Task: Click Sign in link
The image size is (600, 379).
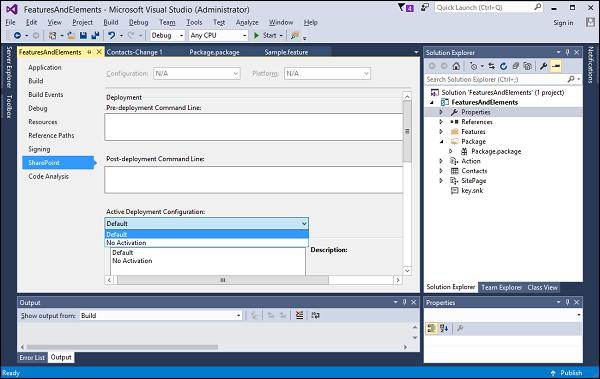Action: pos(563,23)
